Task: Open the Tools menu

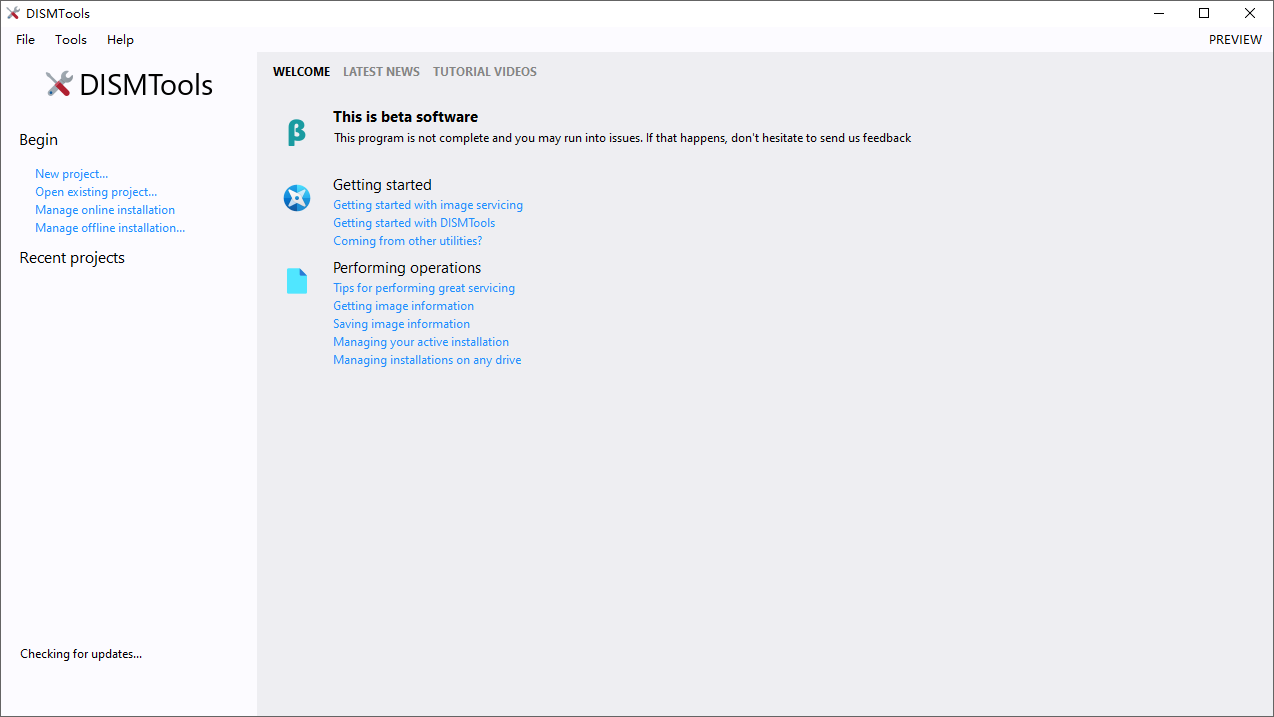Action: (71, 40)
